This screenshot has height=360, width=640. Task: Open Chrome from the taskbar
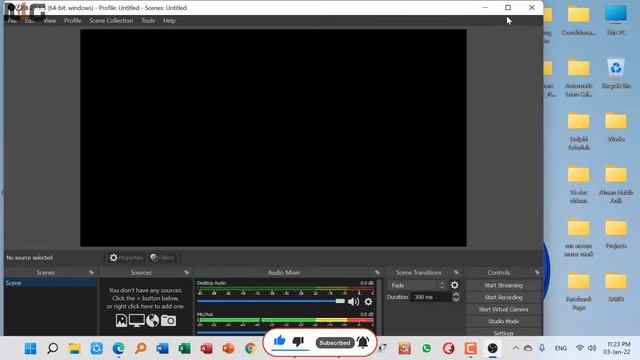[250, 349]
